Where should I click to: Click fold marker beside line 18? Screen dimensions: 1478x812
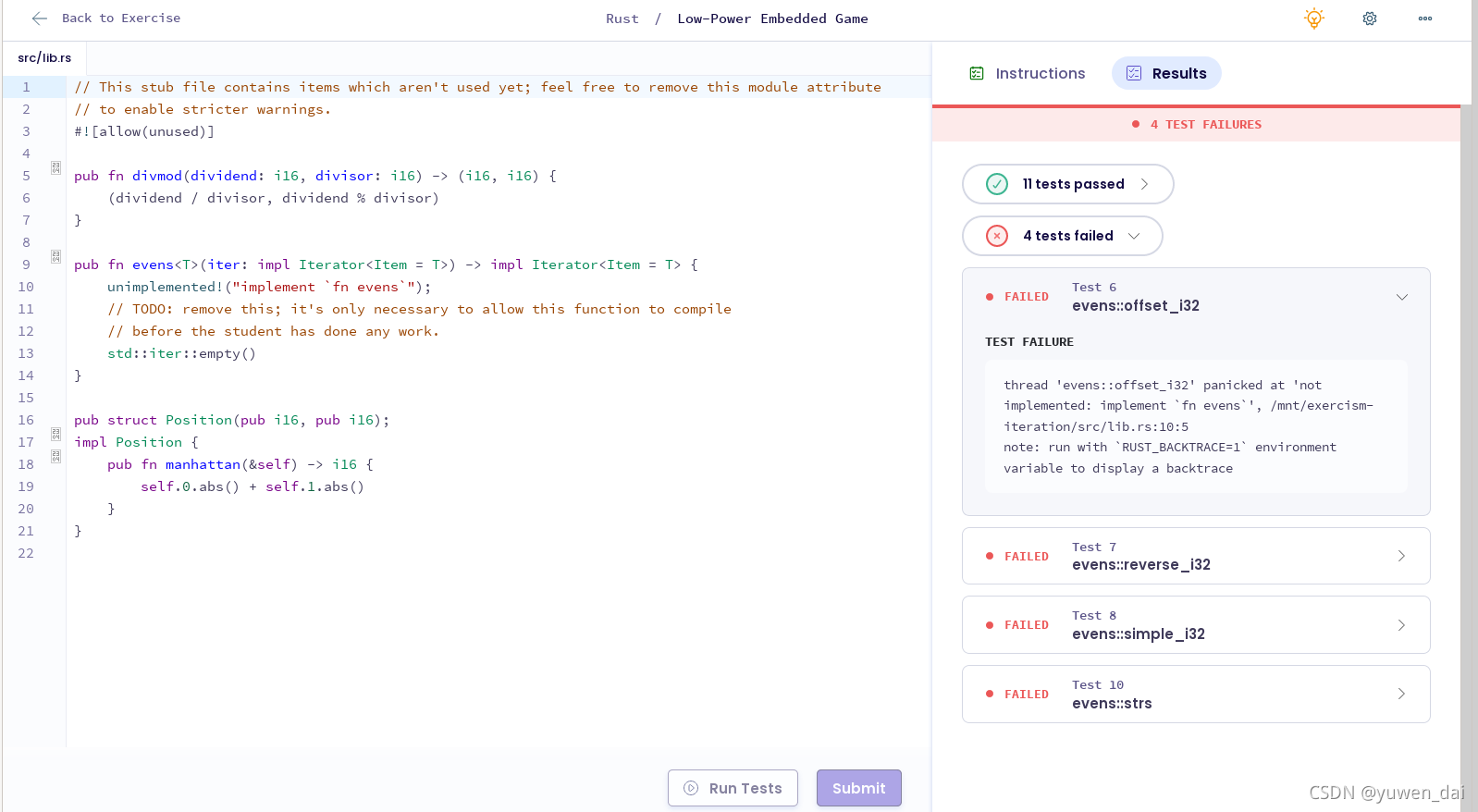[55, 457]
